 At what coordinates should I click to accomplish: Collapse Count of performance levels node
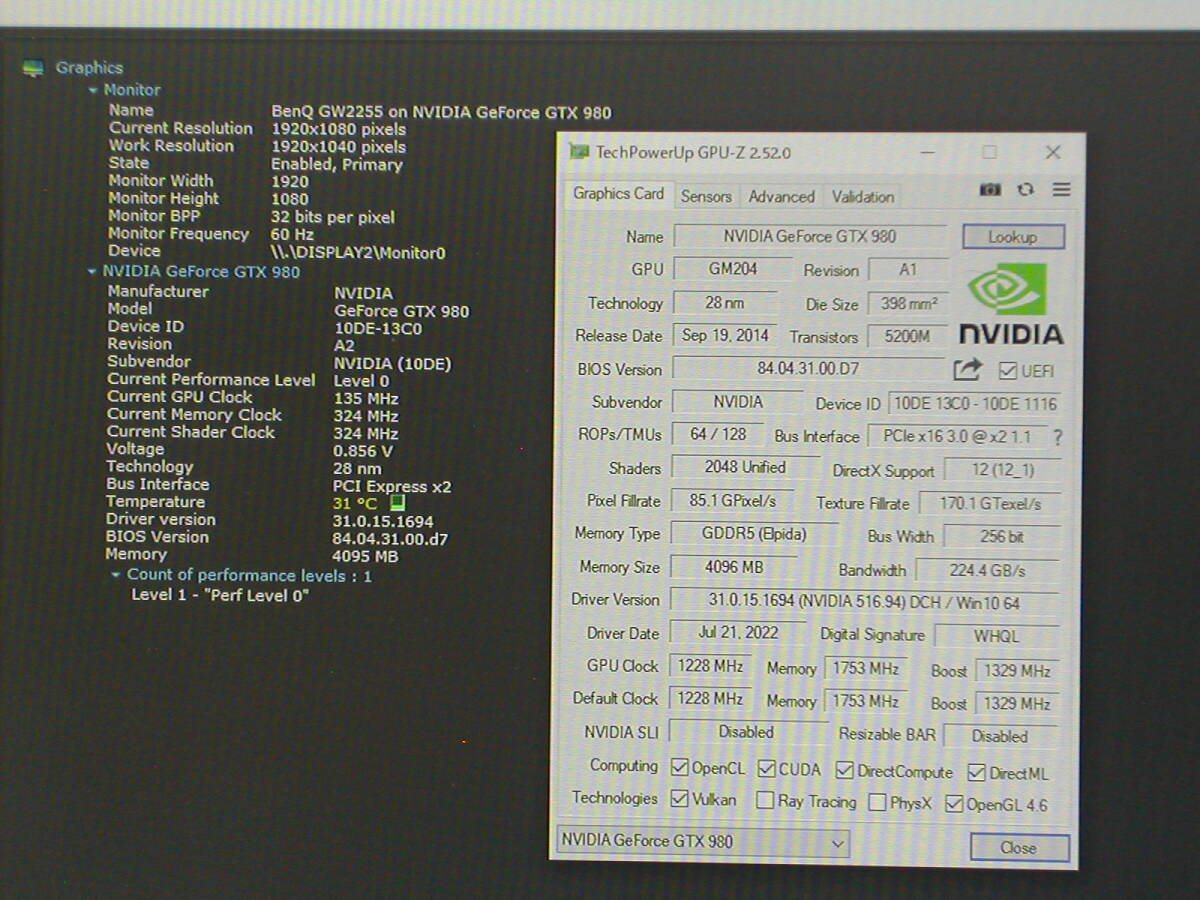(x=116, y=575)
